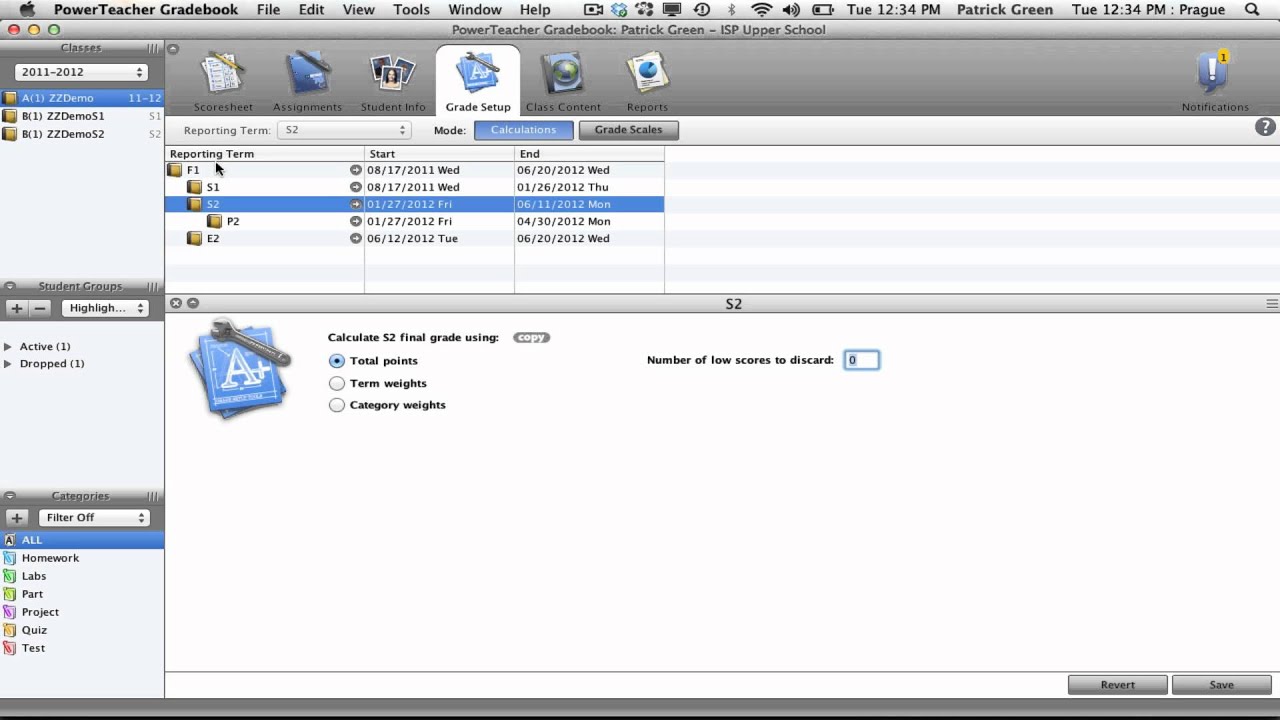
Task: Select the S1 reporting term row
Action: coord(414,187)
